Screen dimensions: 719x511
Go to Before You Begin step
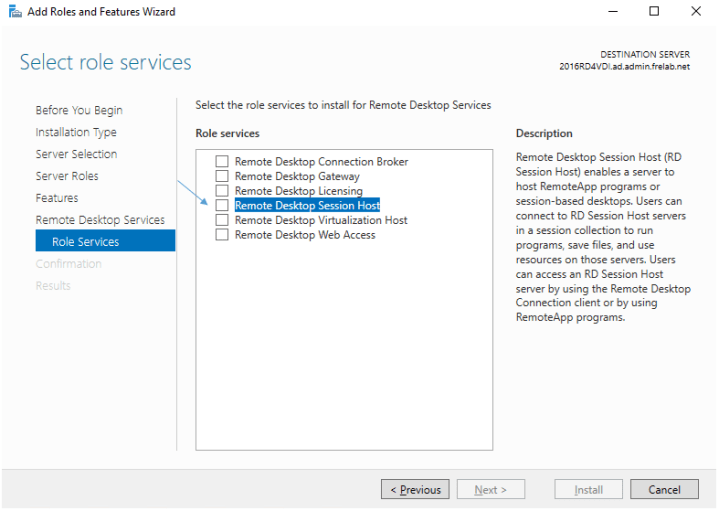pyautogui.click(x=79, y=110)
